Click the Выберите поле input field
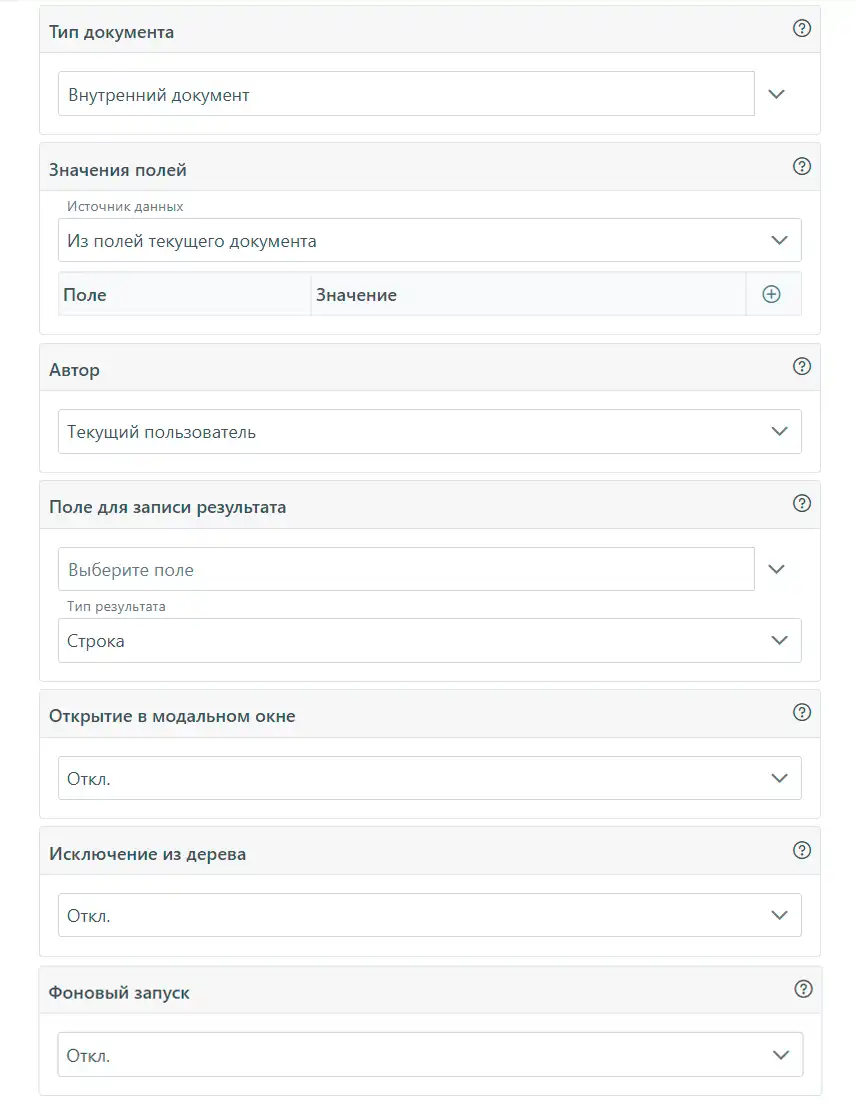This screenshot has width=856, height=1106. [x=406, y=569]
